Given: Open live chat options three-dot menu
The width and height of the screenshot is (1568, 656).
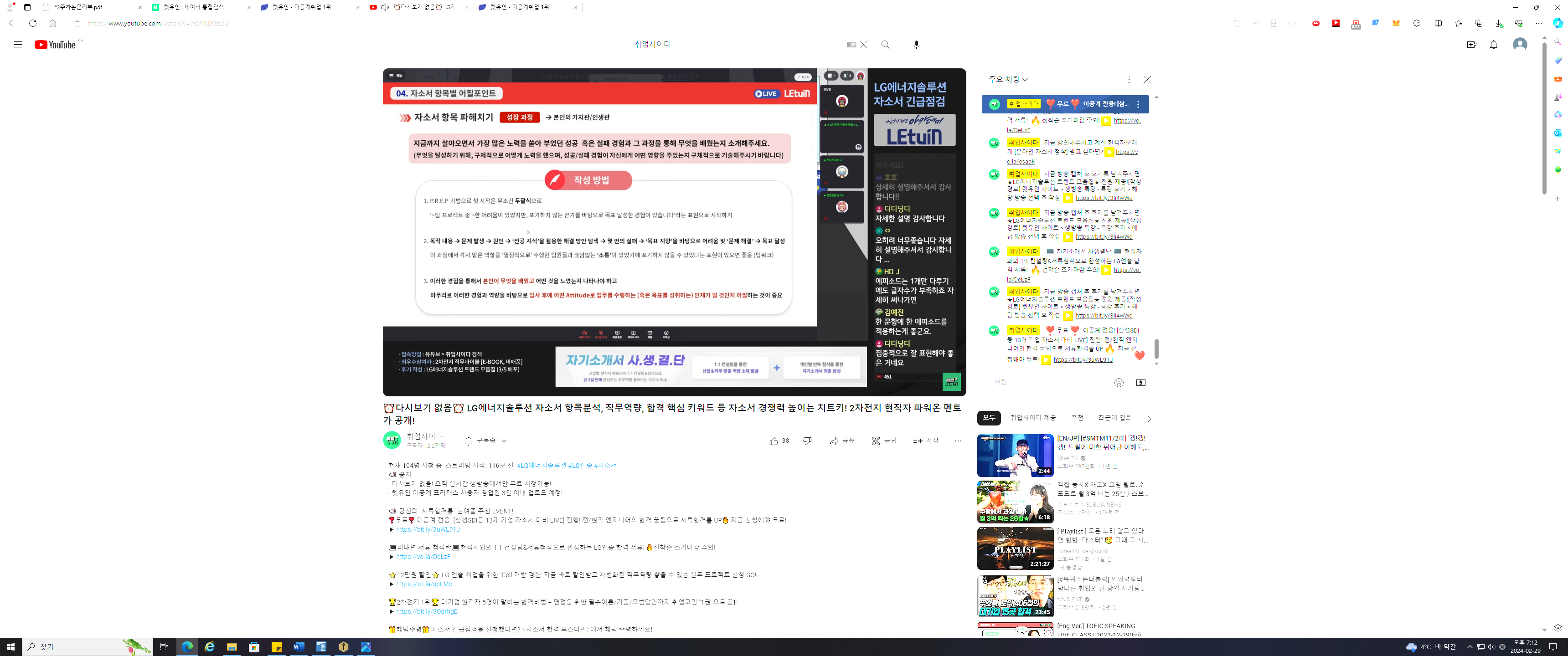Looking at the screenshot, I should click(x=1129, y=80).
